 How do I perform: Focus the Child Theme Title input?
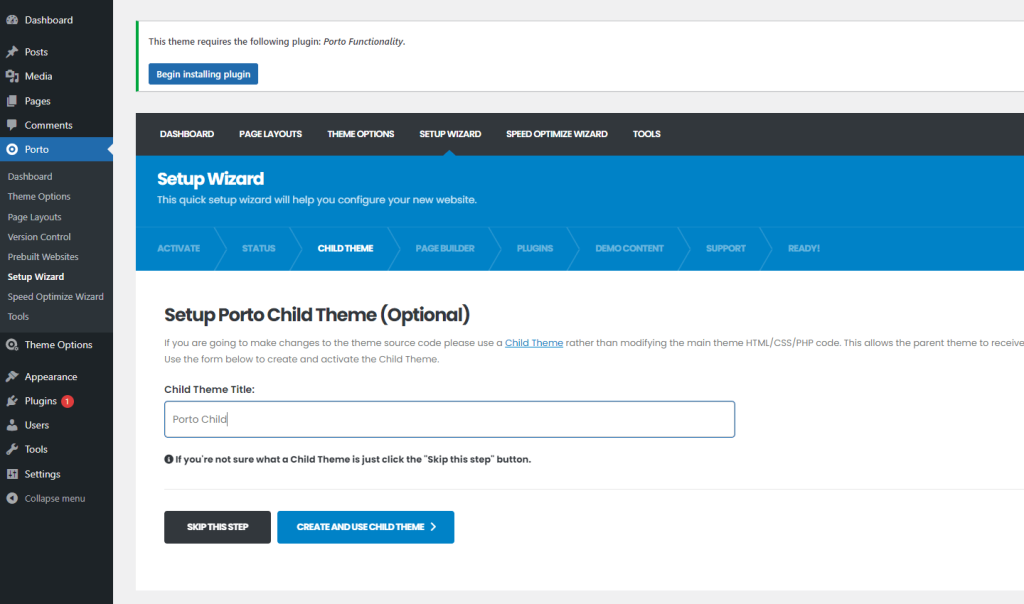coord(449,419)
